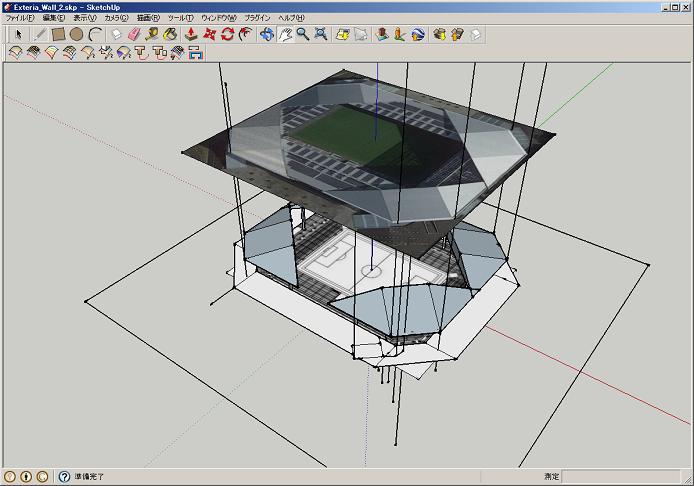The height and width of the screenshot is (486, 694).
Task: Click the Zoom Extents tool
Action: tap(320, 34)
